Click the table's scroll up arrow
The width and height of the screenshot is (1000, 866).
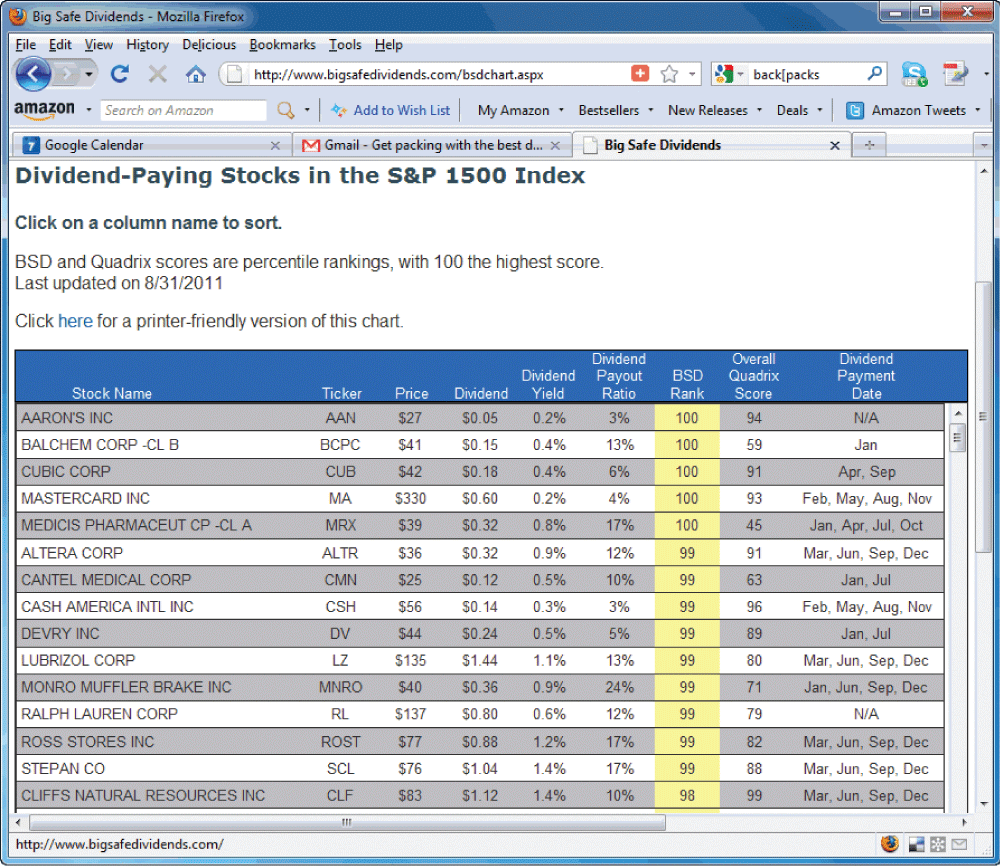[957, 414]
